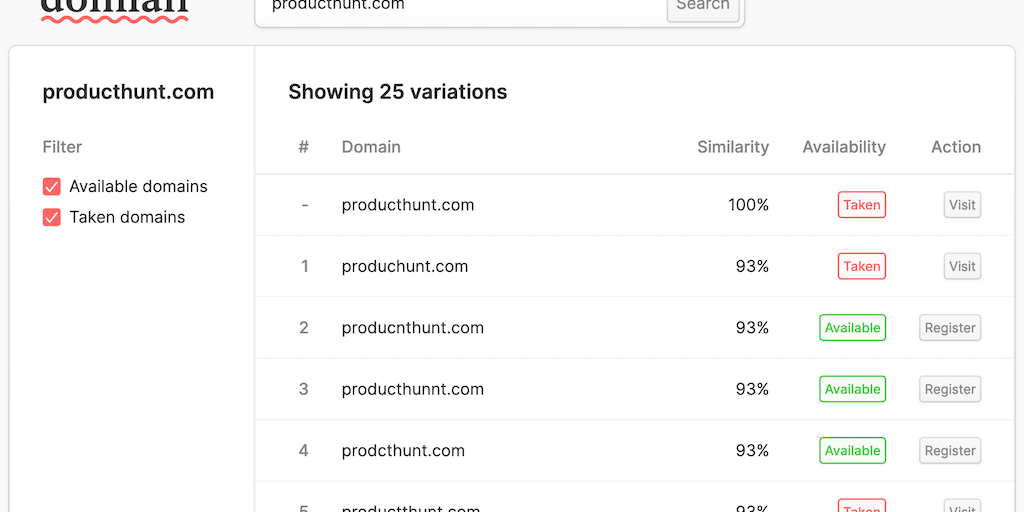
Task: Click the Available badge for producnthunt.com
Action: (x=852, y=328)
